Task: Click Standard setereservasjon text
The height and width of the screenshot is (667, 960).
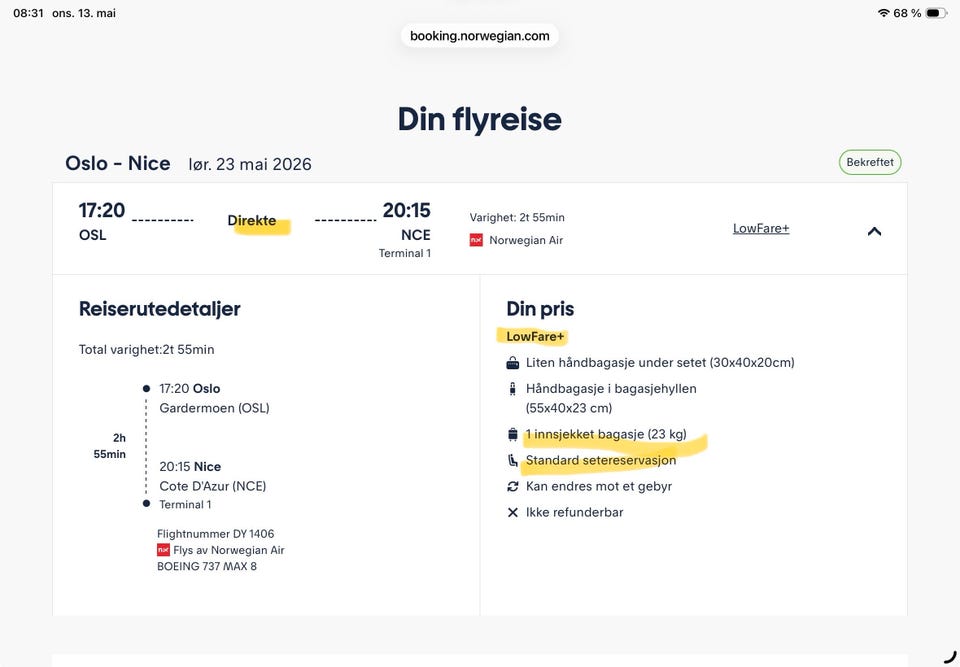Action: pos(601,460)
